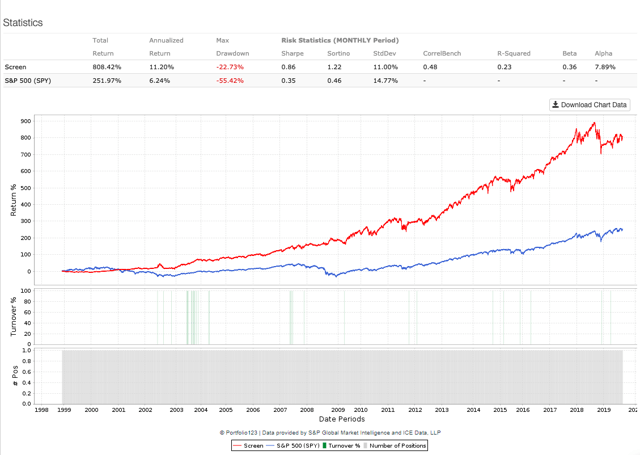Click the Screen row label
This screenshot has width=640, height=455.
(x=15, y=67)
